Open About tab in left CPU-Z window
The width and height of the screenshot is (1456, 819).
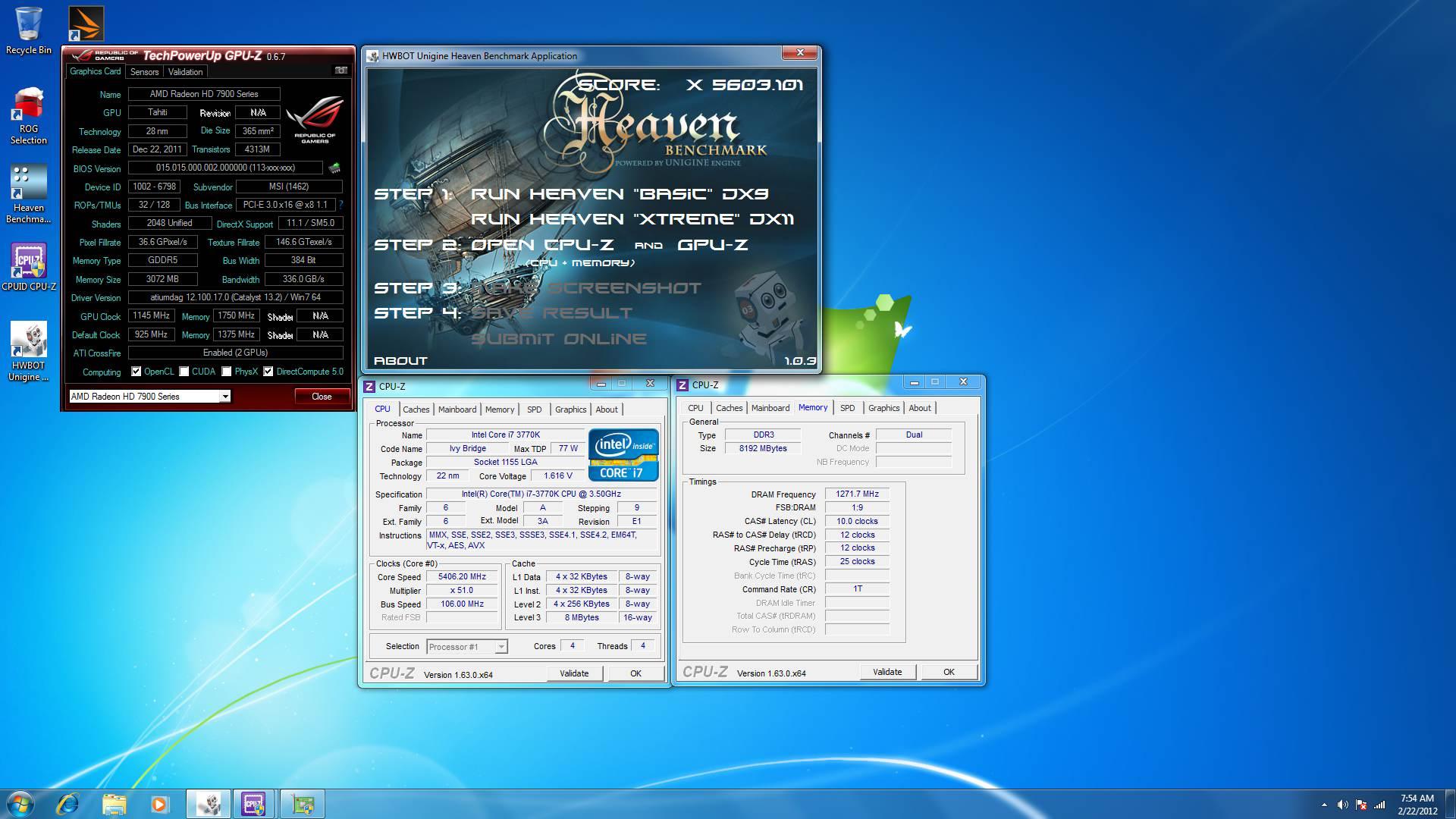pyautogui.click(x=607, y=409)
